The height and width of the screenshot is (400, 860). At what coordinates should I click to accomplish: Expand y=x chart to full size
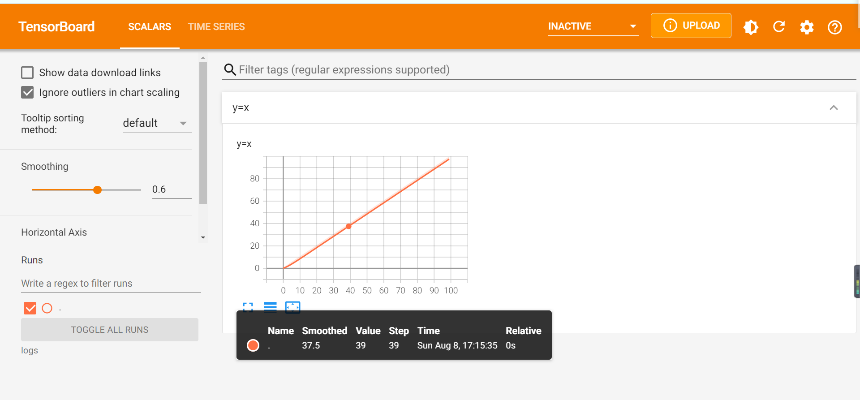point(247,307)
